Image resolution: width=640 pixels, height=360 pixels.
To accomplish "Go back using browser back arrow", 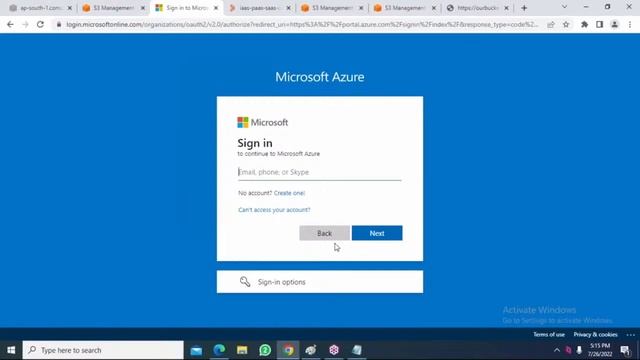I will click(x=10, y=24).
